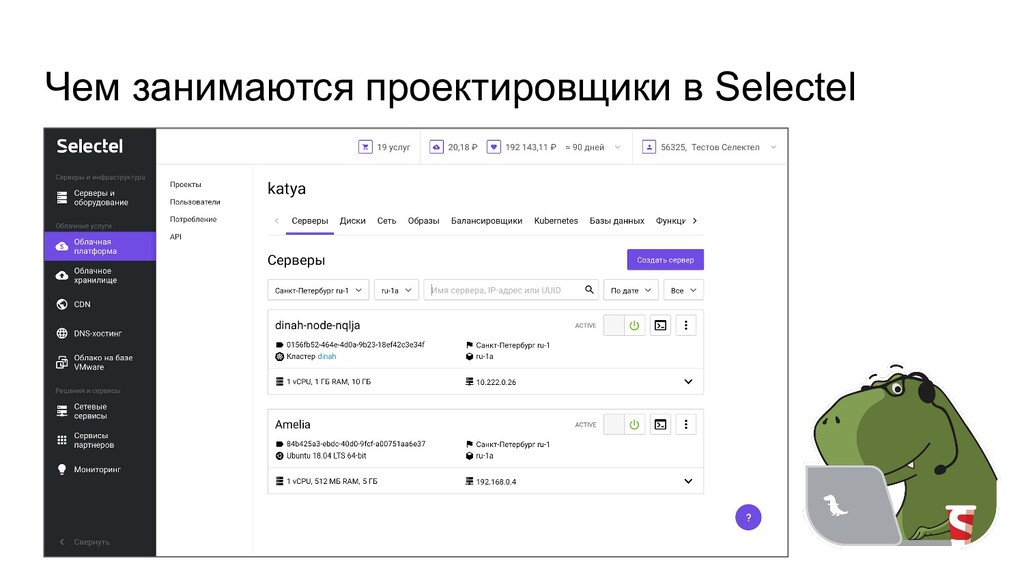
Task: Open Проекты submenu item
Action: tap(185, 185)
